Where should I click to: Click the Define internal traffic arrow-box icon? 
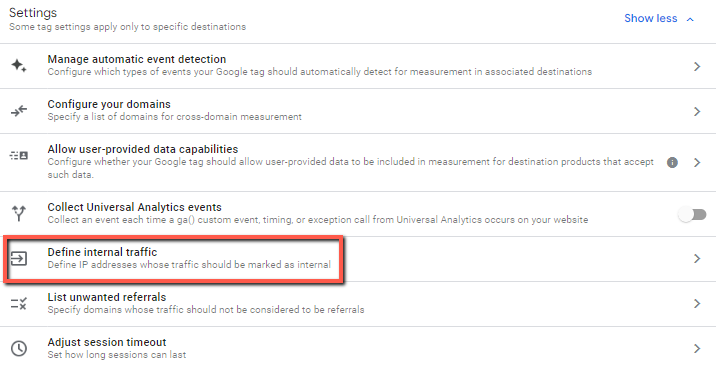click(19, 258)
